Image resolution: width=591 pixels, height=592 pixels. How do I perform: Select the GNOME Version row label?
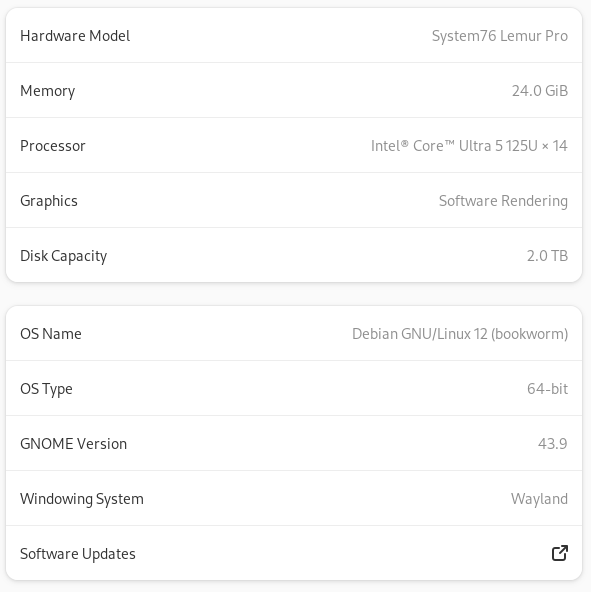[73, 444]
